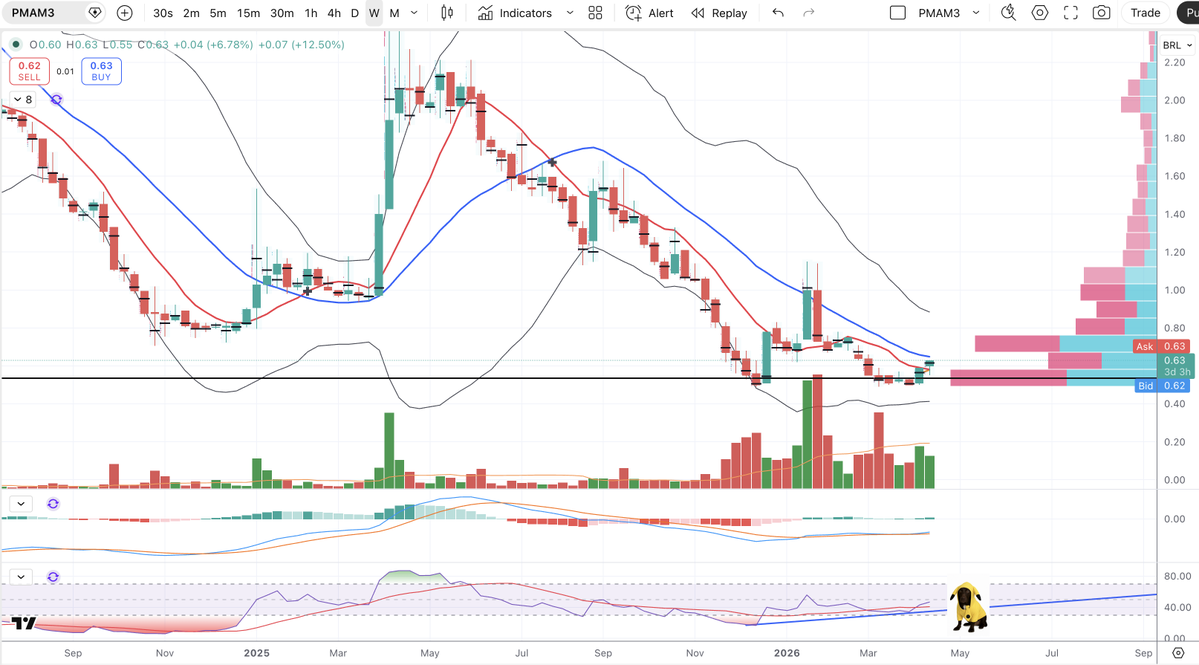
Task: Expand the layout options dropdown arrow
Action: (976, 13)
